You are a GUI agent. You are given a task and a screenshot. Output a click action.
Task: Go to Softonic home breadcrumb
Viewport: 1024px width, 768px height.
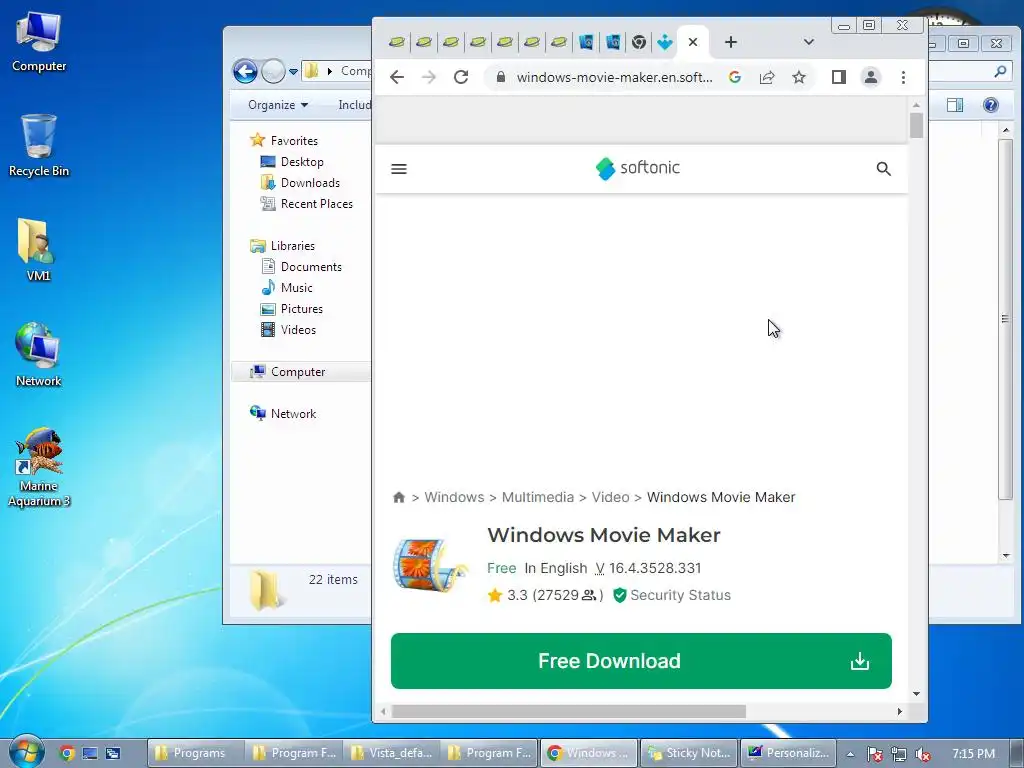pyautogui.click(x=399, y=498)
